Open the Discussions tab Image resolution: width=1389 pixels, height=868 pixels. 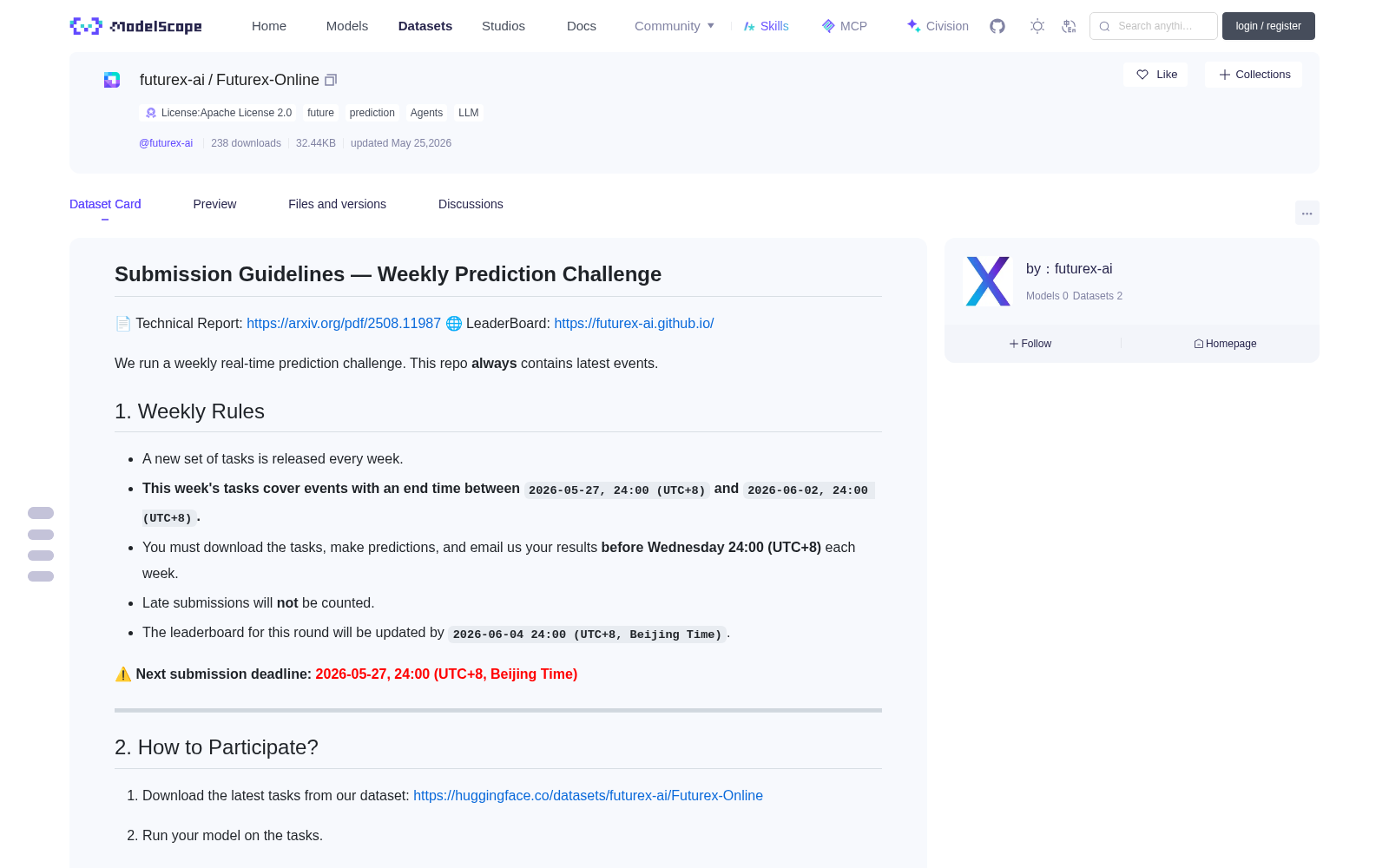(x=471, y=204)
